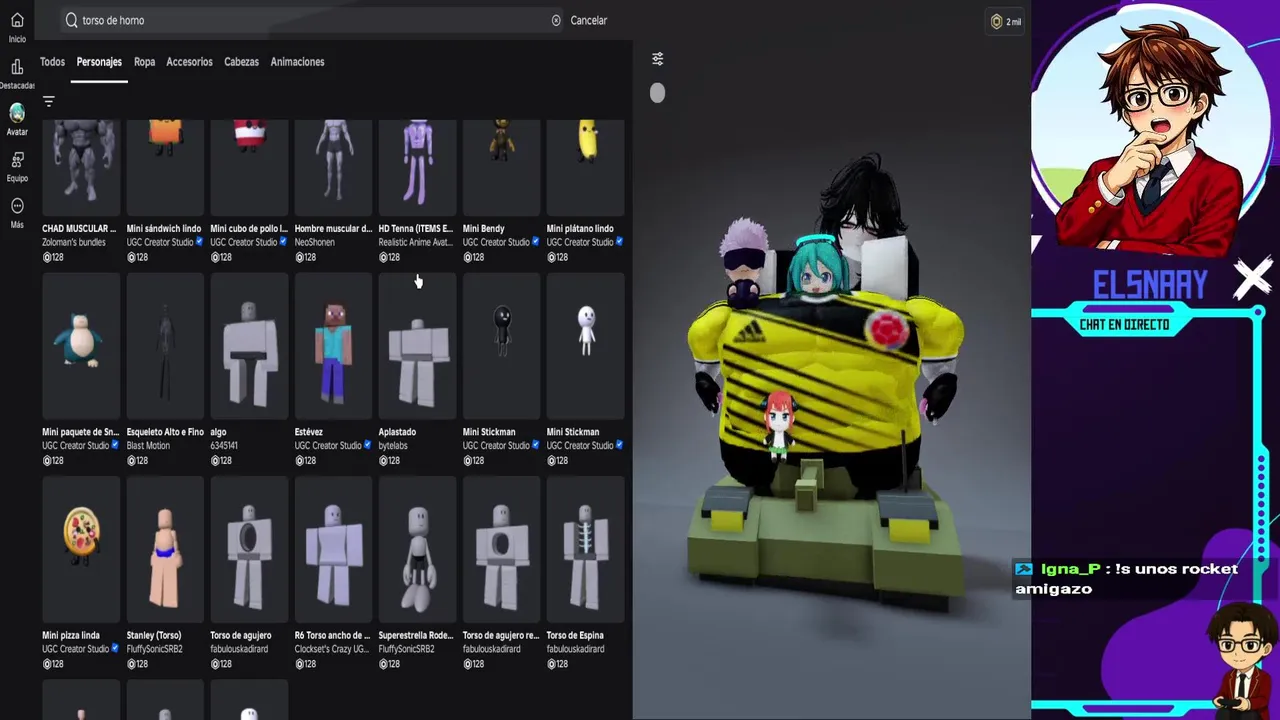This screenshot has width=1280, height=720.
Task: Click creator name Blast Motion
Action: [148, 446]
